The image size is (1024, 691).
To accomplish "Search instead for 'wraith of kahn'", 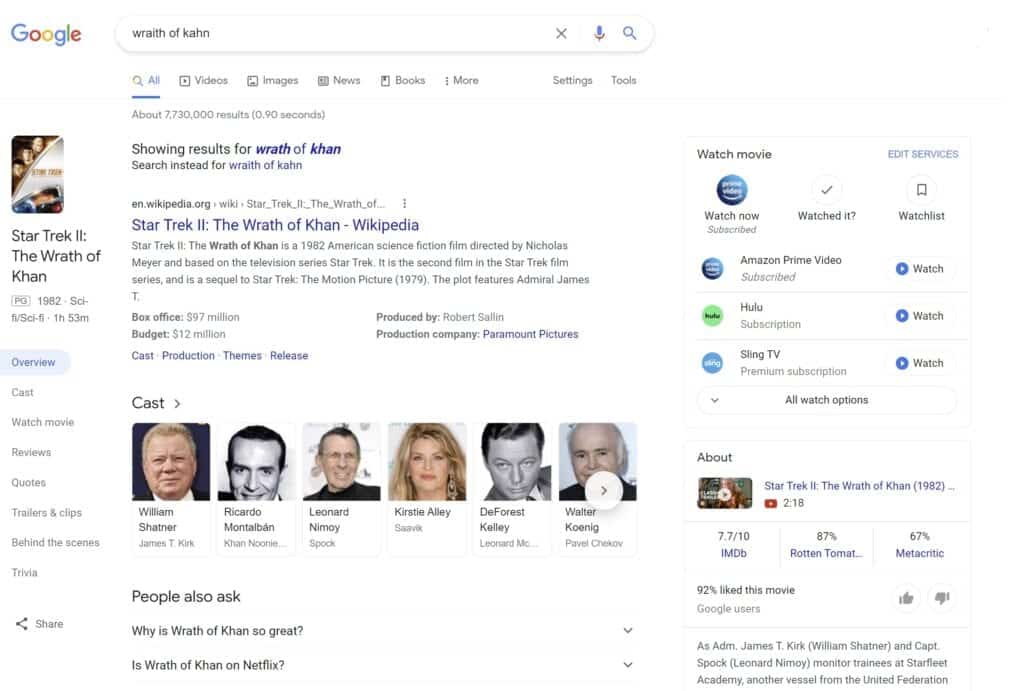I will tap(265, 165).
